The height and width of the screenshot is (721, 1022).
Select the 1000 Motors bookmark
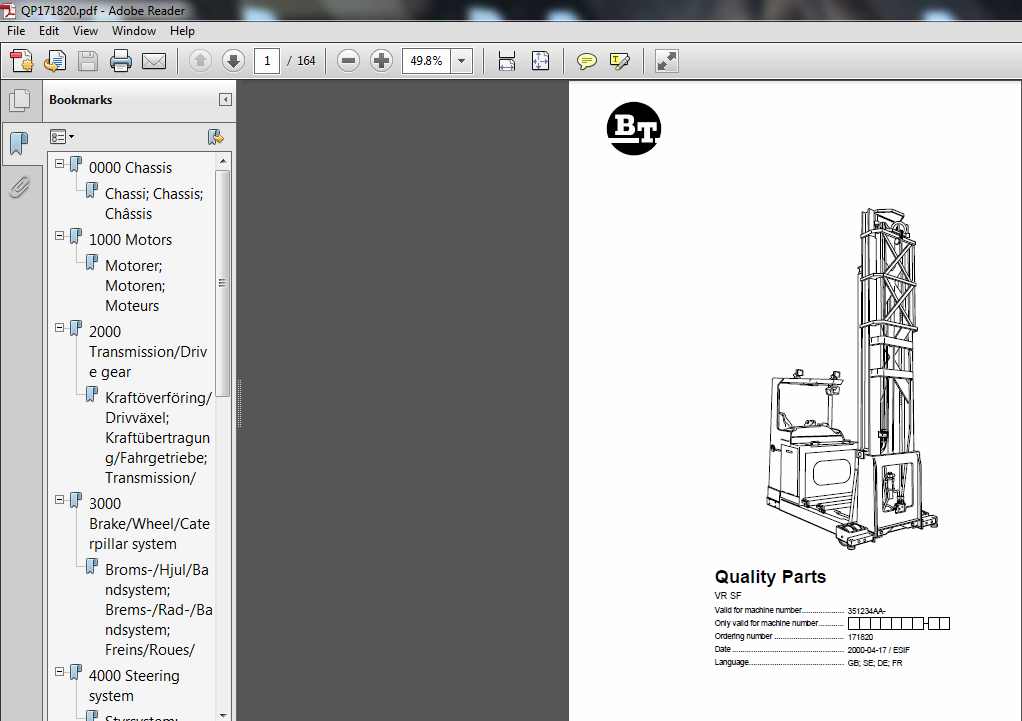pos(130,239)
